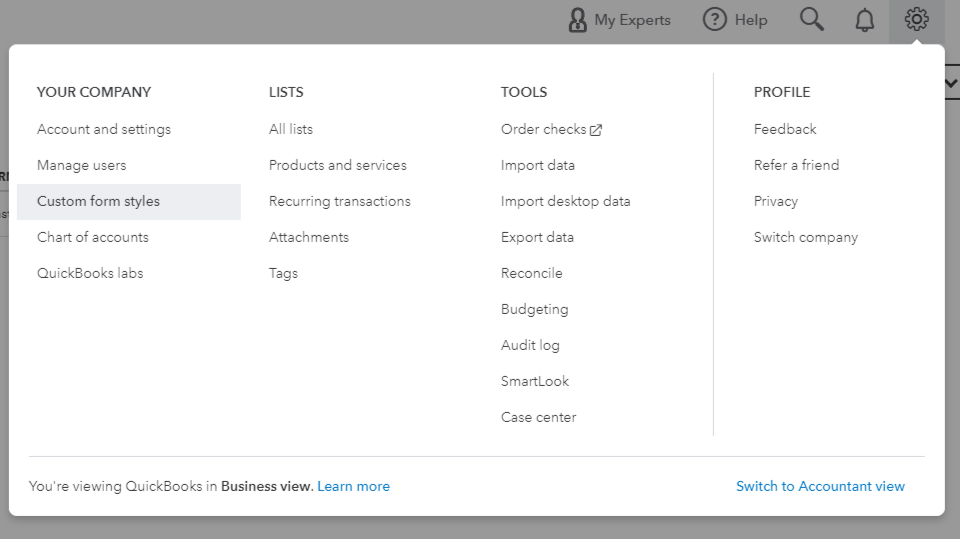Choose Import desktop data
This screenshot has height=539, width=960.
(x=566, y=201)
